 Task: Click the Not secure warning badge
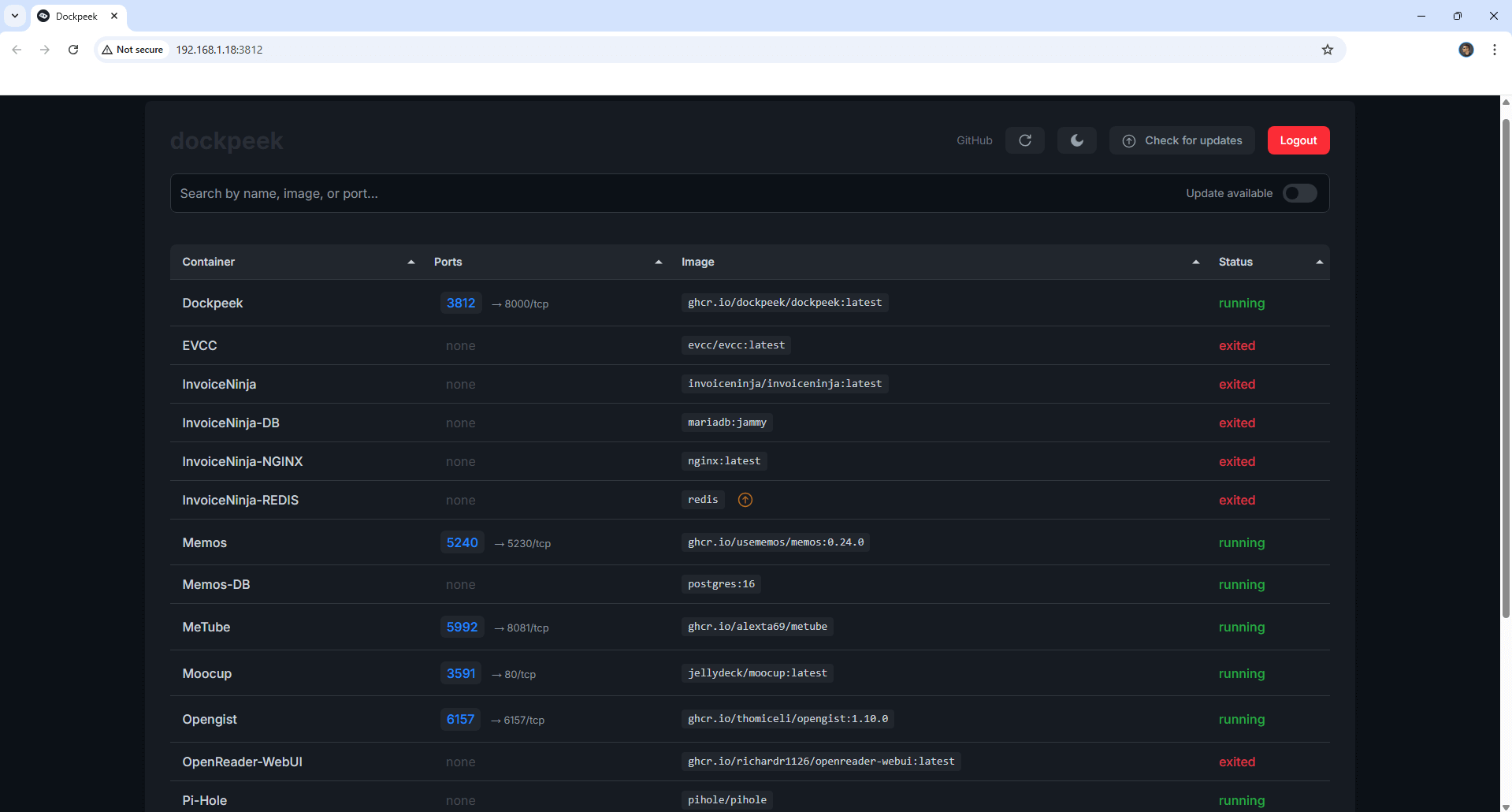(132, 50)
